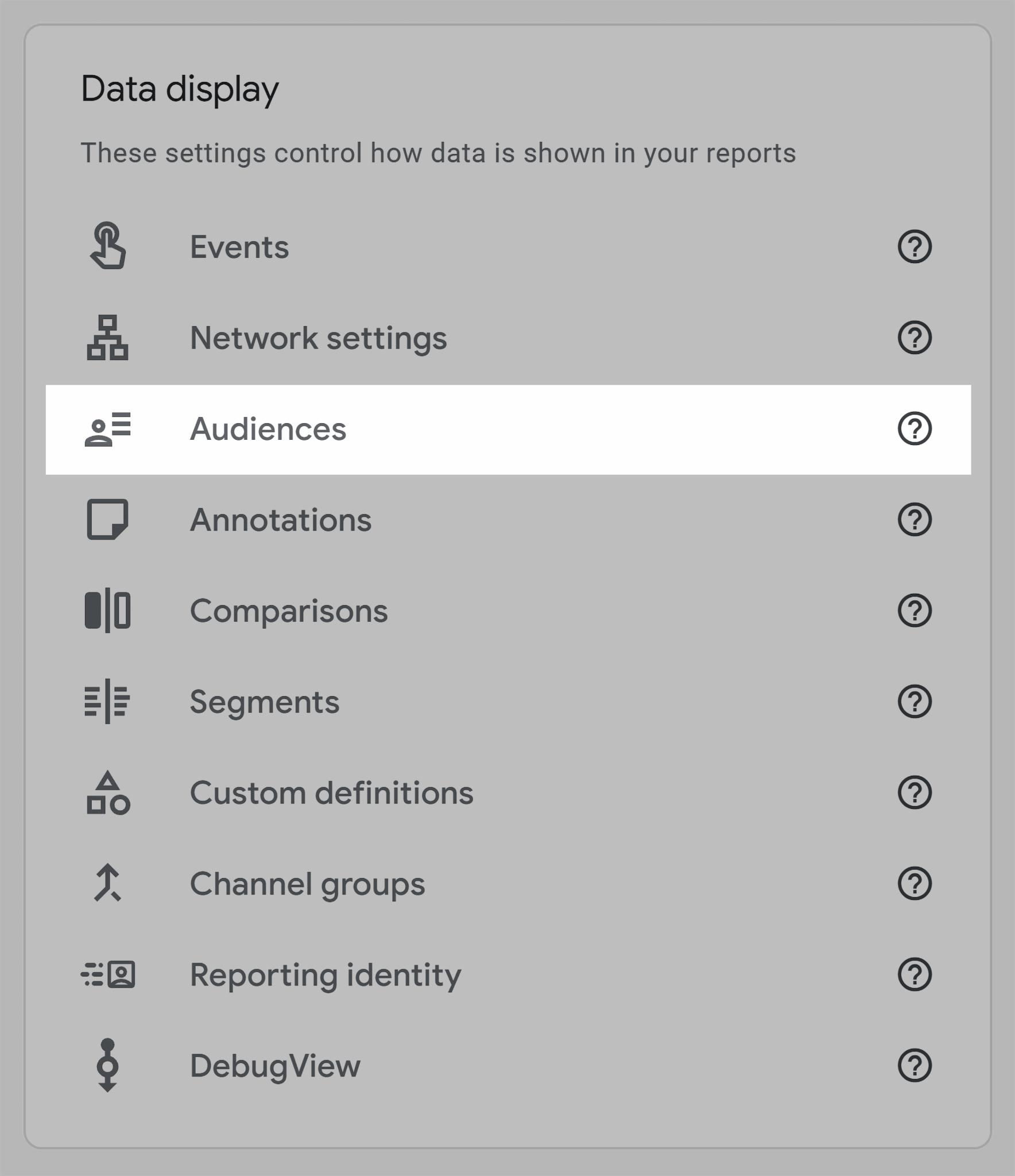The image size is (1015, 1176).
Task: Open help for Channel groups
Action: coord(915,883)
